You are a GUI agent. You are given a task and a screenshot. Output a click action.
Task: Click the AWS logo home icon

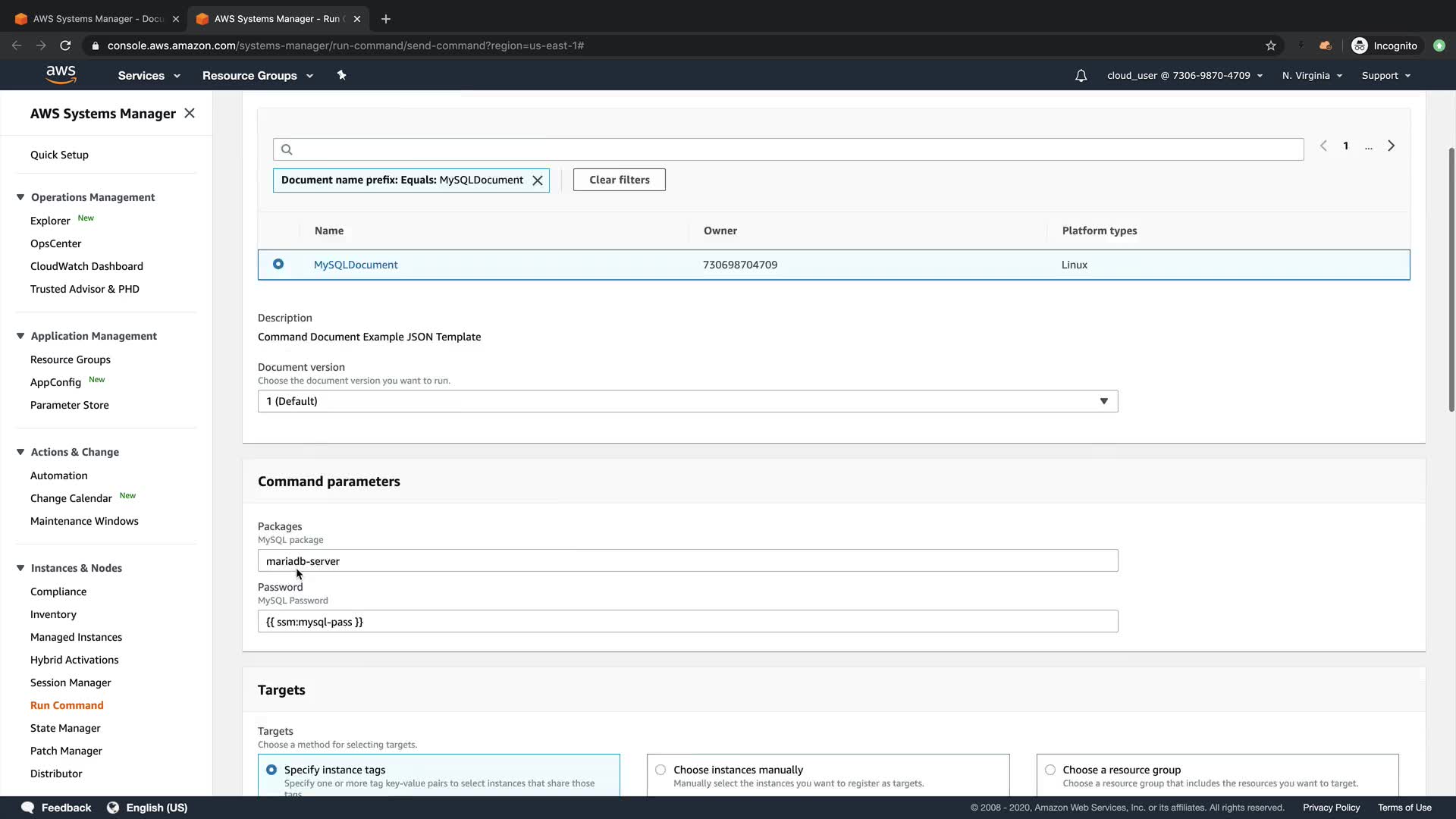(61, 74)
